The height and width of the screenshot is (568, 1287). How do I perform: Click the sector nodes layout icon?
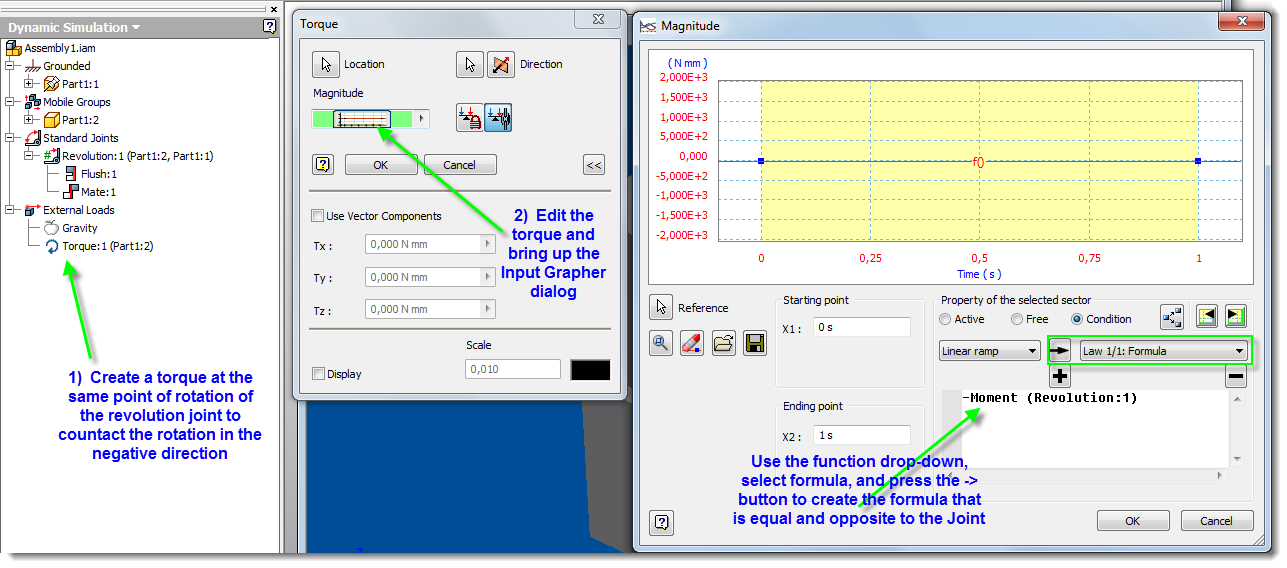[x=1172, y=318]
